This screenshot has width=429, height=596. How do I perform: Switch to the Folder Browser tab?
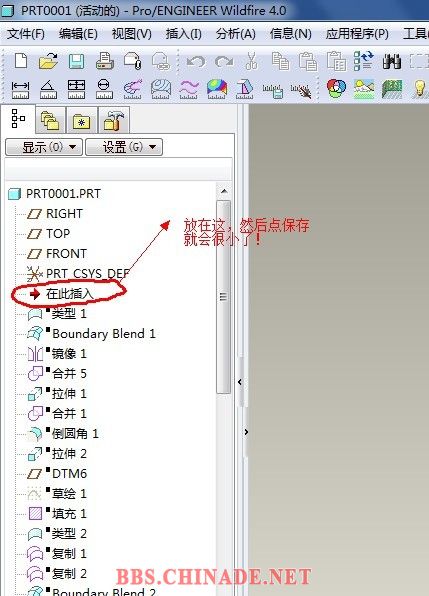tap(50, 120)
